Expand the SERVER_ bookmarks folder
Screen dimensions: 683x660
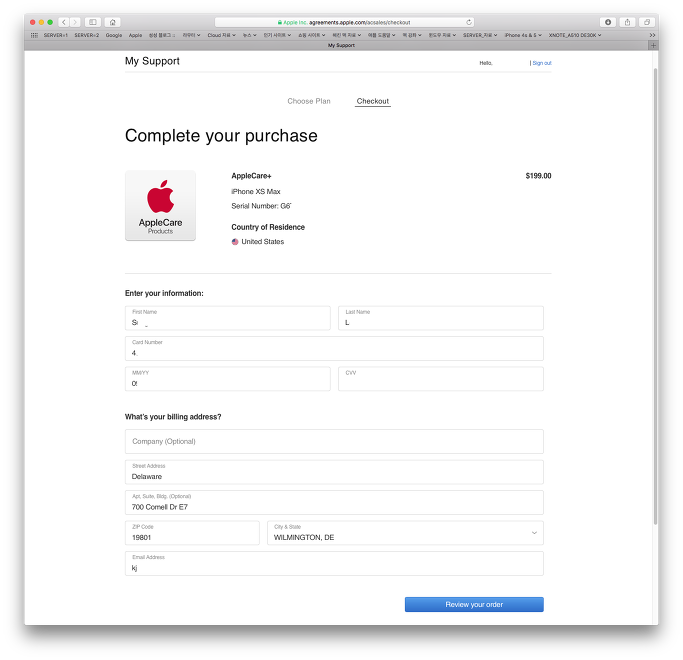(x=480, y=35)
